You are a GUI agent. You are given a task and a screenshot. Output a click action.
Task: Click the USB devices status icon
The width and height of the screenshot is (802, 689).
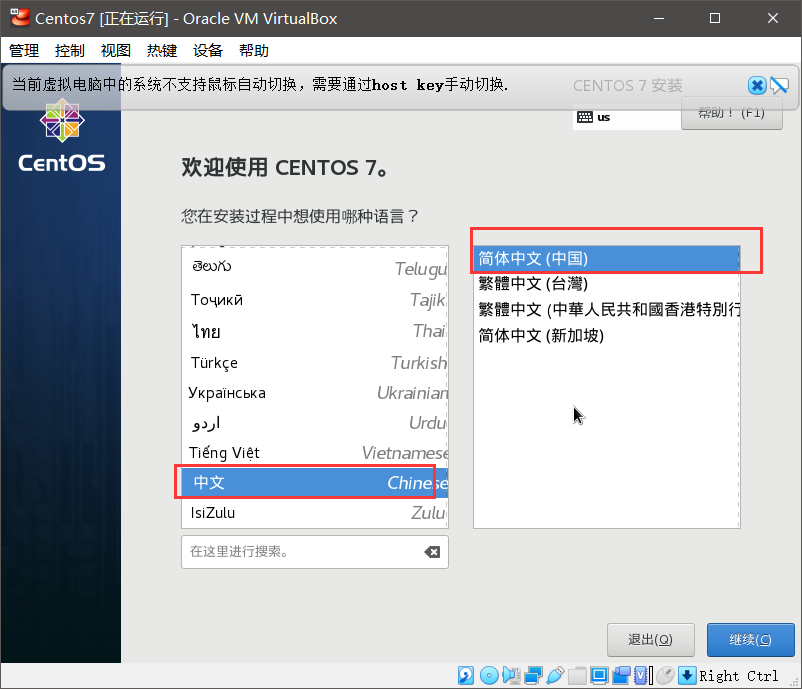pos(555,675)
